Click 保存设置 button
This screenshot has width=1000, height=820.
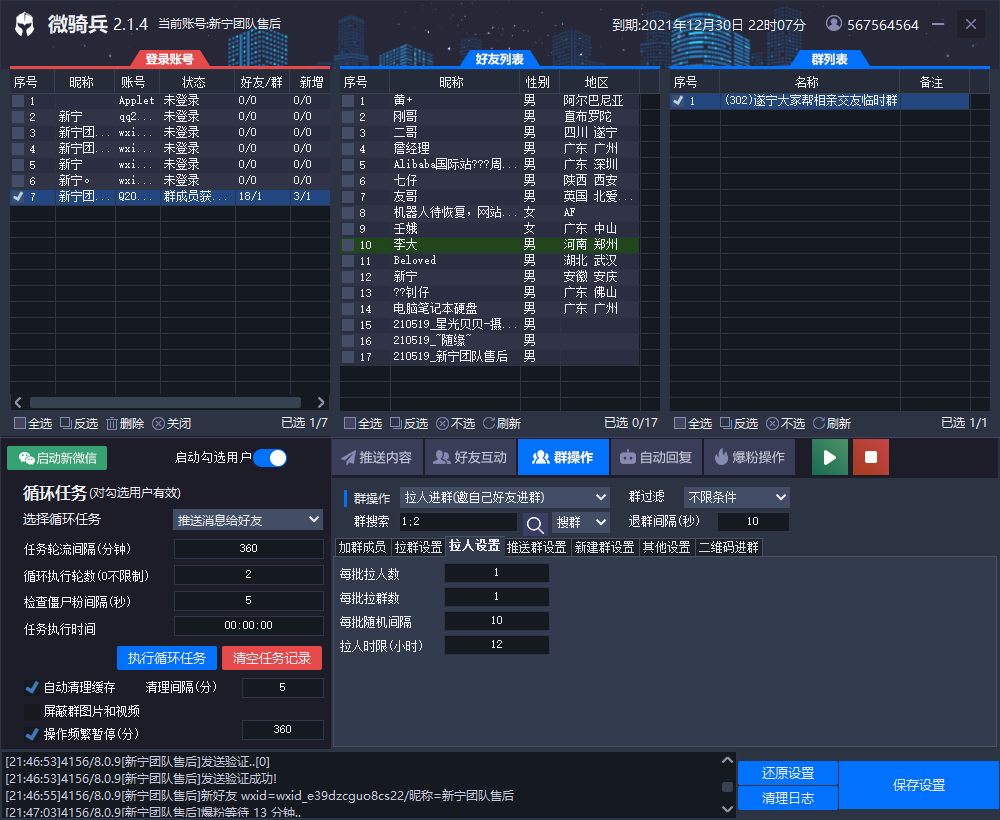(919, 785)
